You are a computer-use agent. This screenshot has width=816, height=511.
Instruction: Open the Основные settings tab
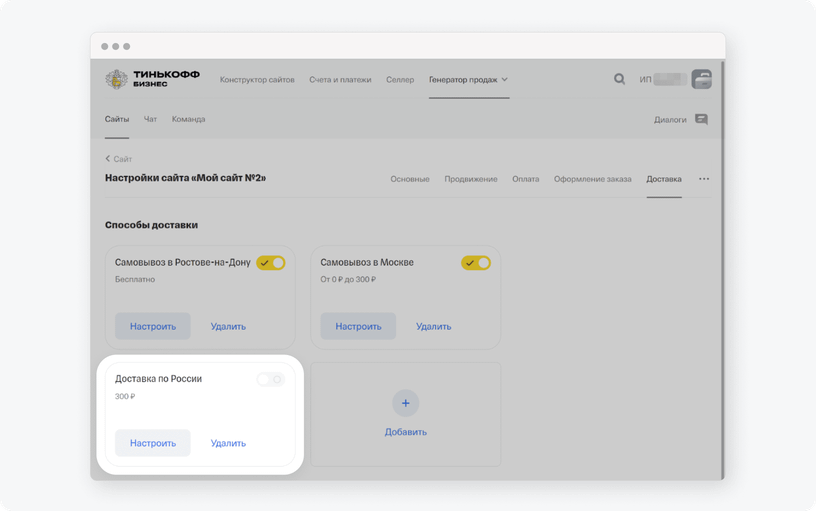tap(410, 179)
